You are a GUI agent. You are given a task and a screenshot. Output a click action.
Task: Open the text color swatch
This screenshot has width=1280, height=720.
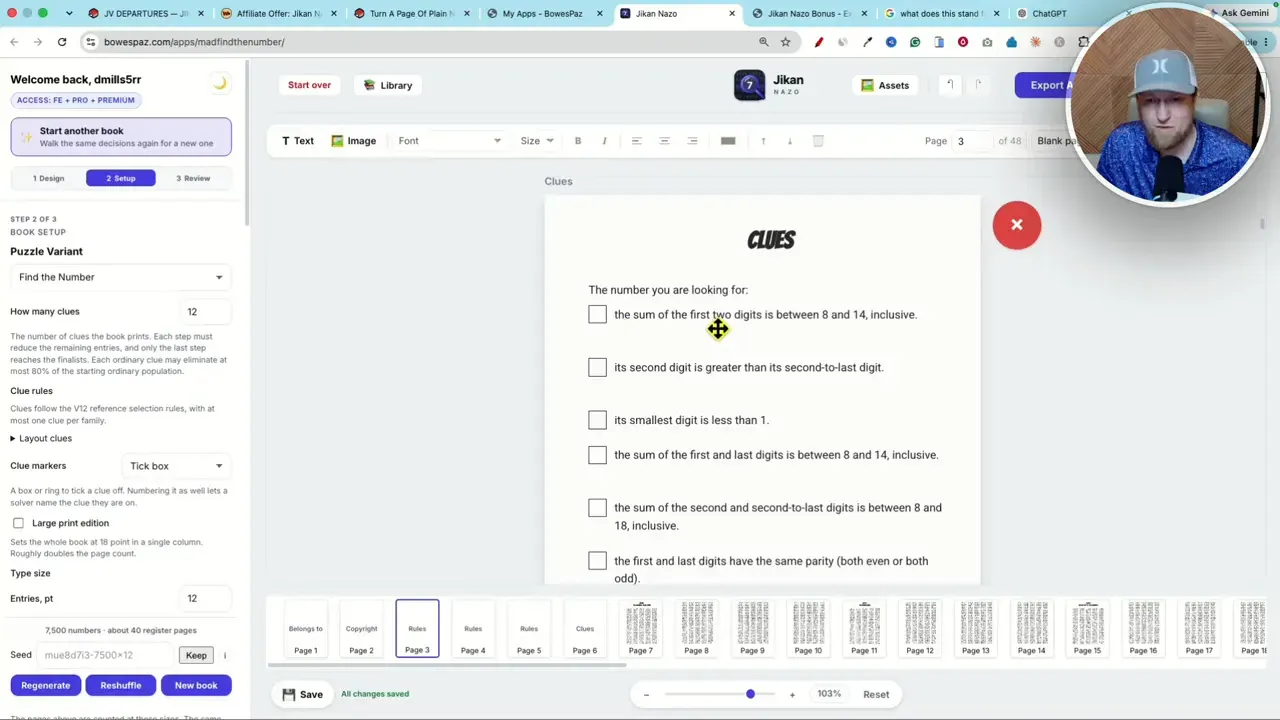coord(728,141)
